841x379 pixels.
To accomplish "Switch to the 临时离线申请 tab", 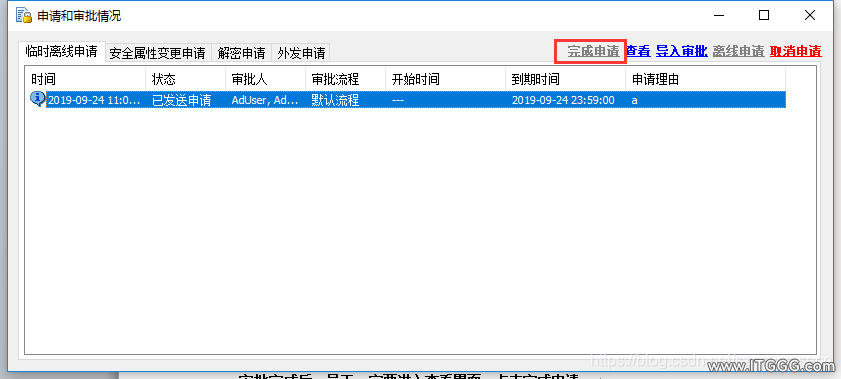I will (62, 51).
